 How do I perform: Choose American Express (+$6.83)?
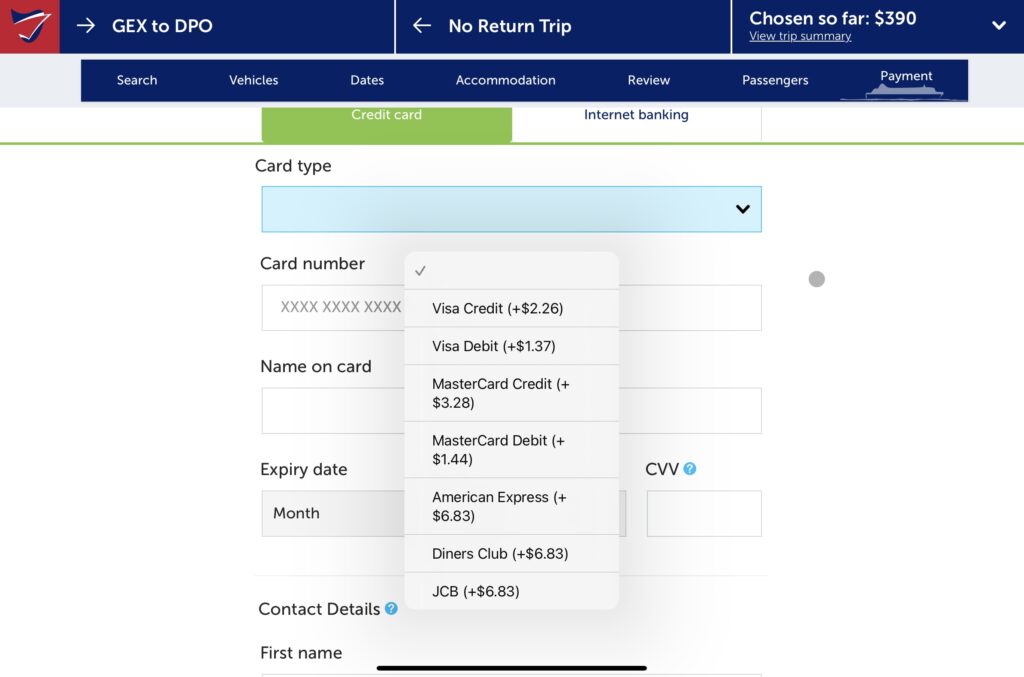511,507
